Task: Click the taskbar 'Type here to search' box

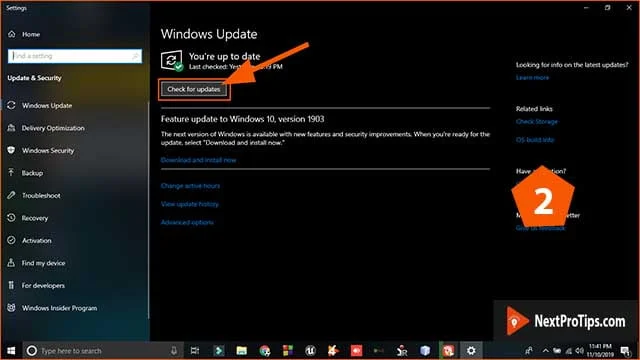Action: click(102, 351)
